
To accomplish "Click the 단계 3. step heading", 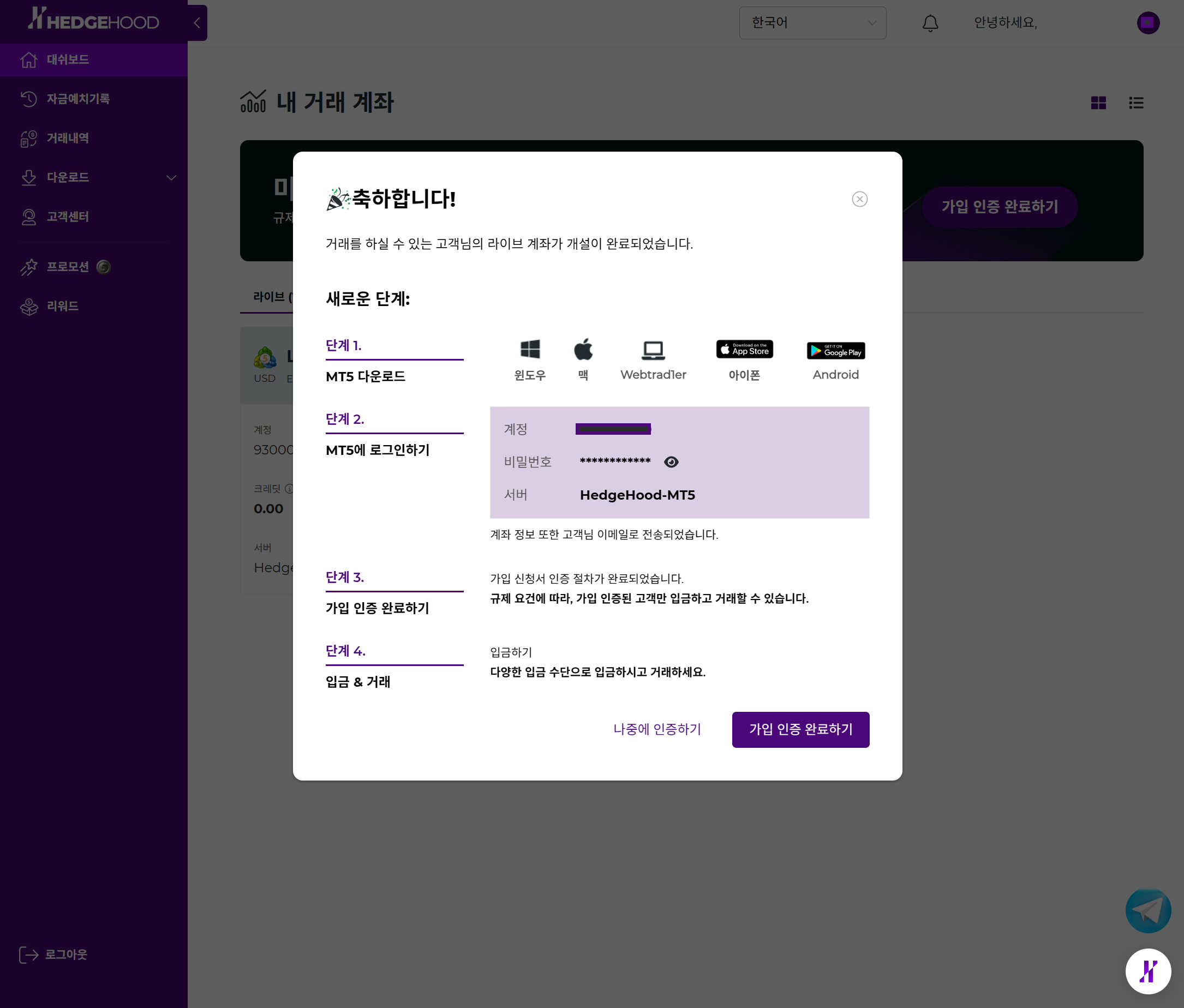I will click(345, 577).
